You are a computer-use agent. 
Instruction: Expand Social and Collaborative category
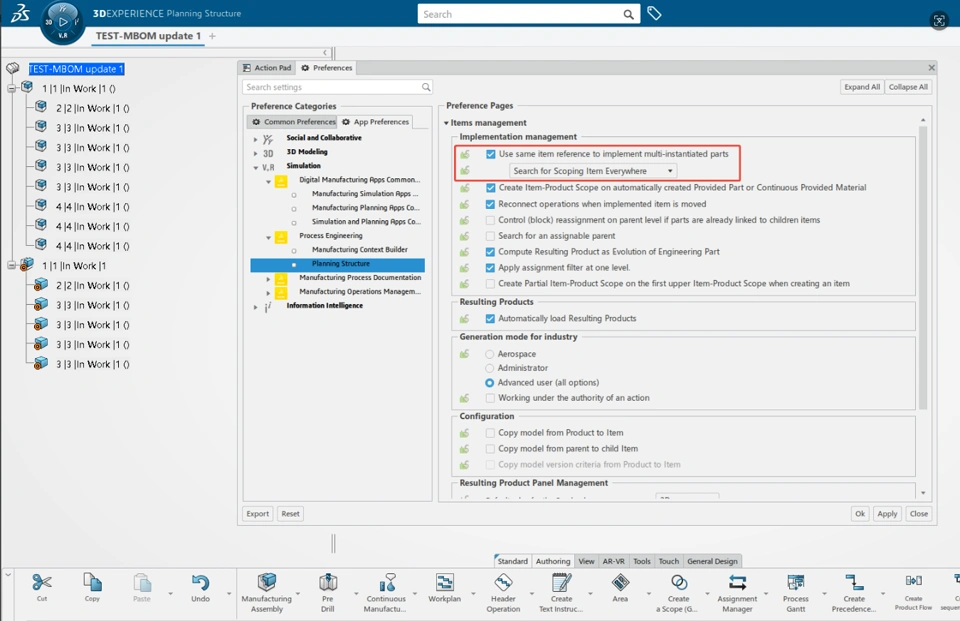[255, 139]
